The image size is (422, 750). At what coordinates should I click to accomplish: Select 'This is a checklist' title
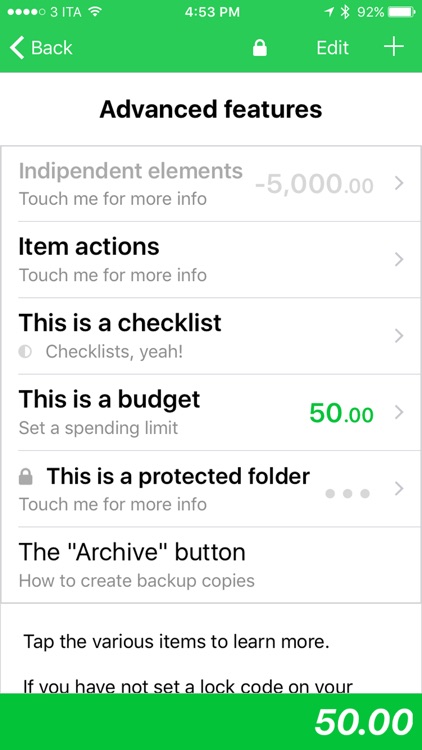[x=120, y=323]
